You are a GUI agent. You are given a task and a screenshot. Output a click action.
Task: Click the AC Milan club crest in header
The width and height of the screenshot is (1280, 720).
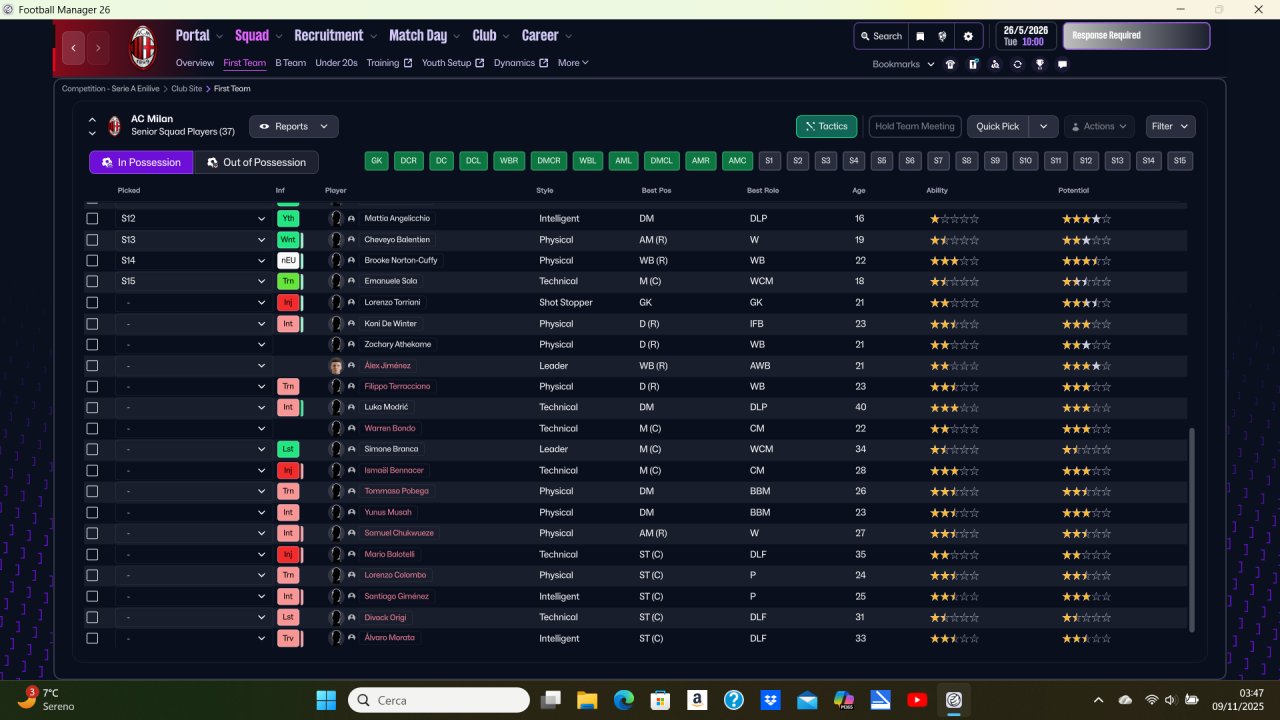(x=143, y=47)
